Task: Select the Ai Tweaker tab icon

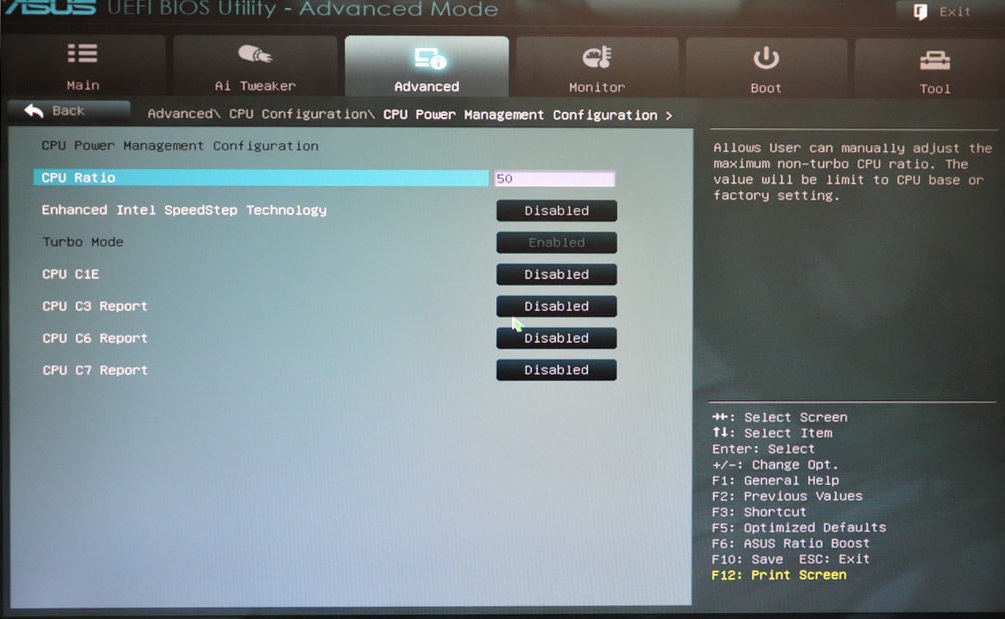Action: coord(255,54)
